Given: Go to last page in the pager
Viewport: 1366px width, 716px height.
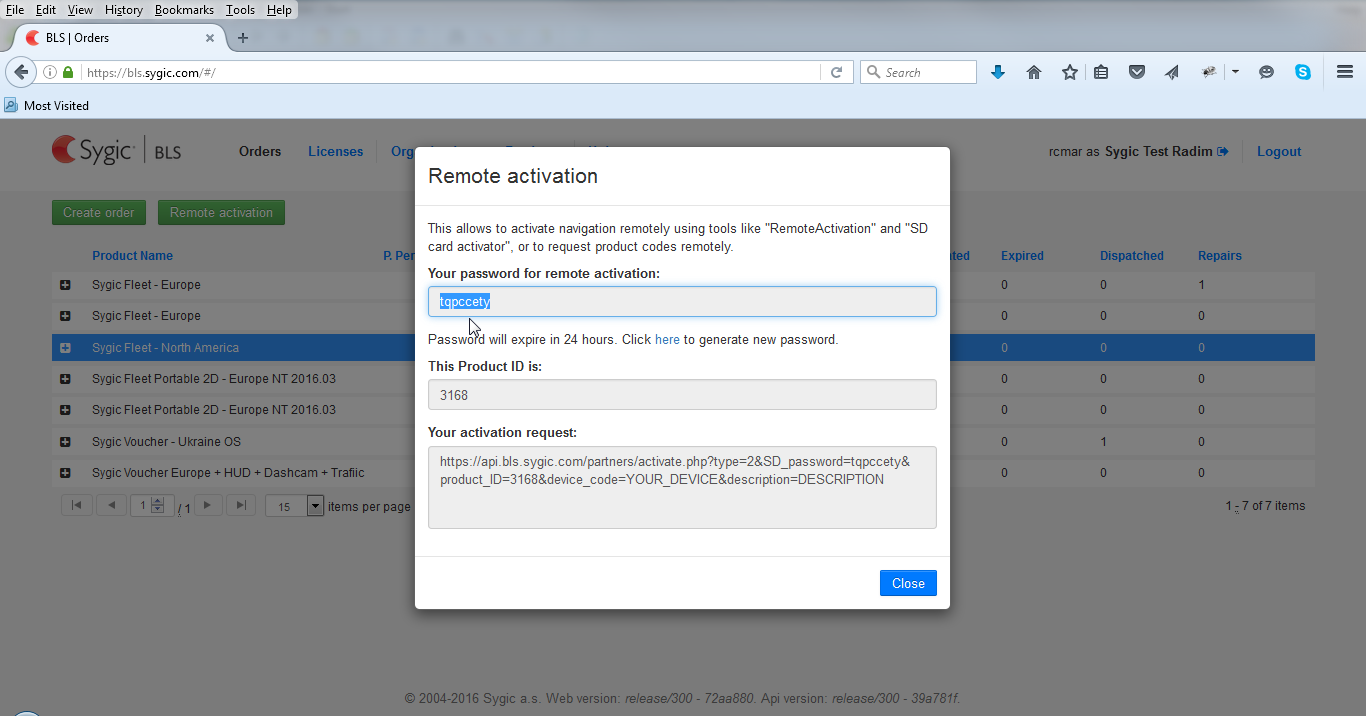Looking at the screenshot, I should (240, 505).
